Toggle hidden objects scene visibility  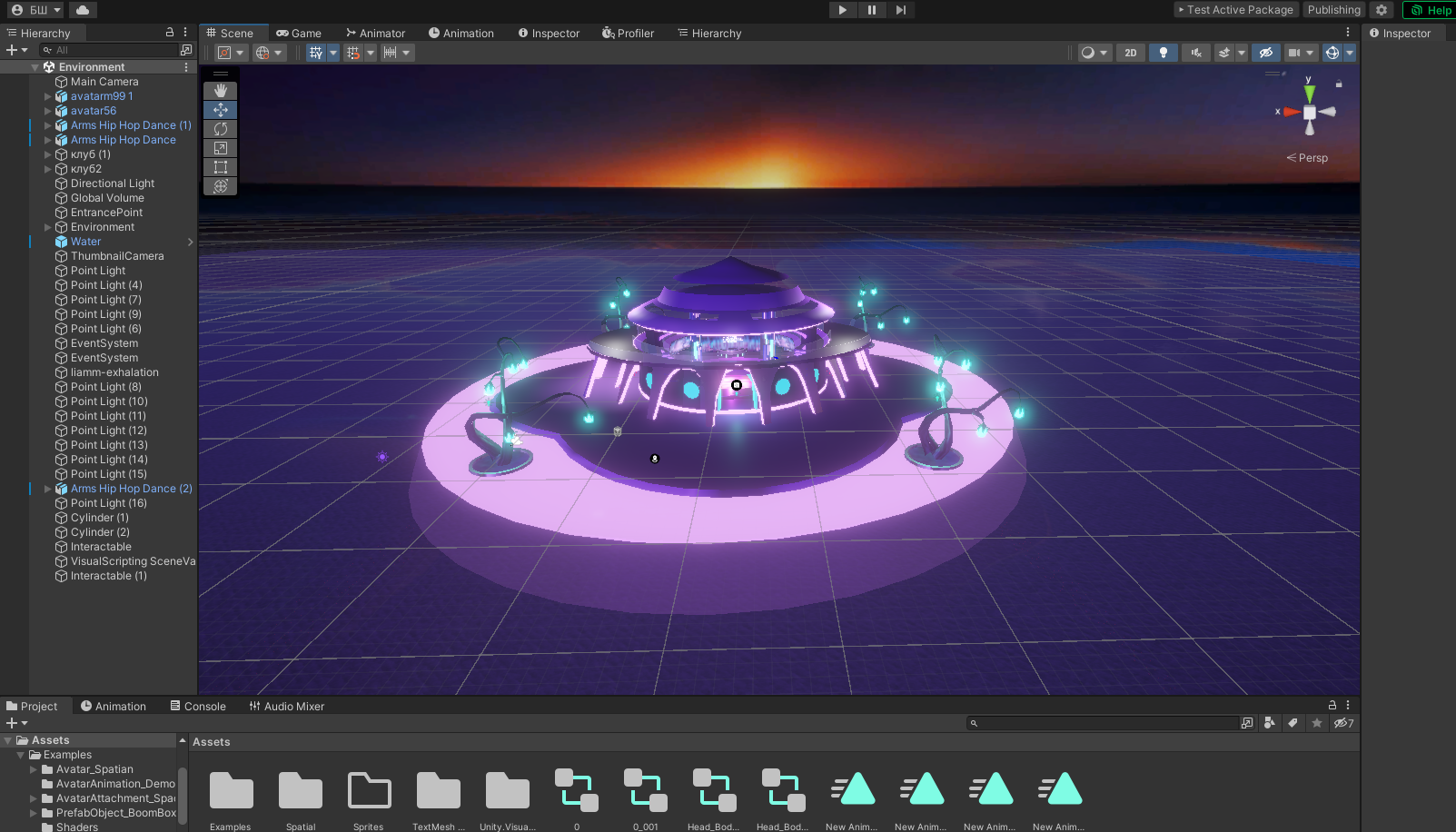click(1265, 53)
